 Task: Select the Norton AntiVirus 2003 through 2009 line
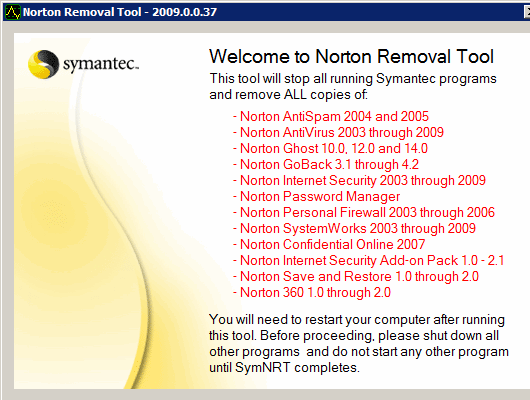click(338, 132)
